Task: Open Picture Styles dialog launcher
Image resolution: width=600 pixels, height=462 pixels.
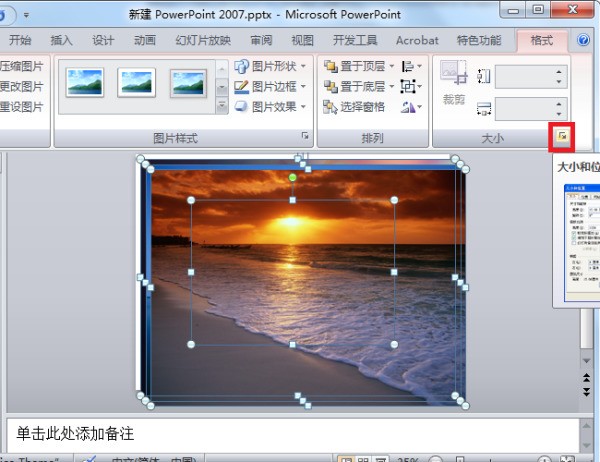Action: pos(305,137)
